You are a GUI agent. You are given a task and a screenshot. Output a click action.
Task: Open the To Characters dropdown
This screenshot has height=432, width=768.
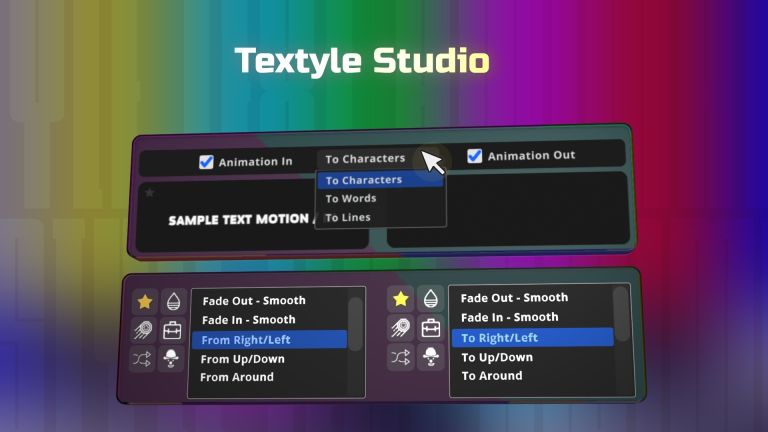(x=374, y=159)
